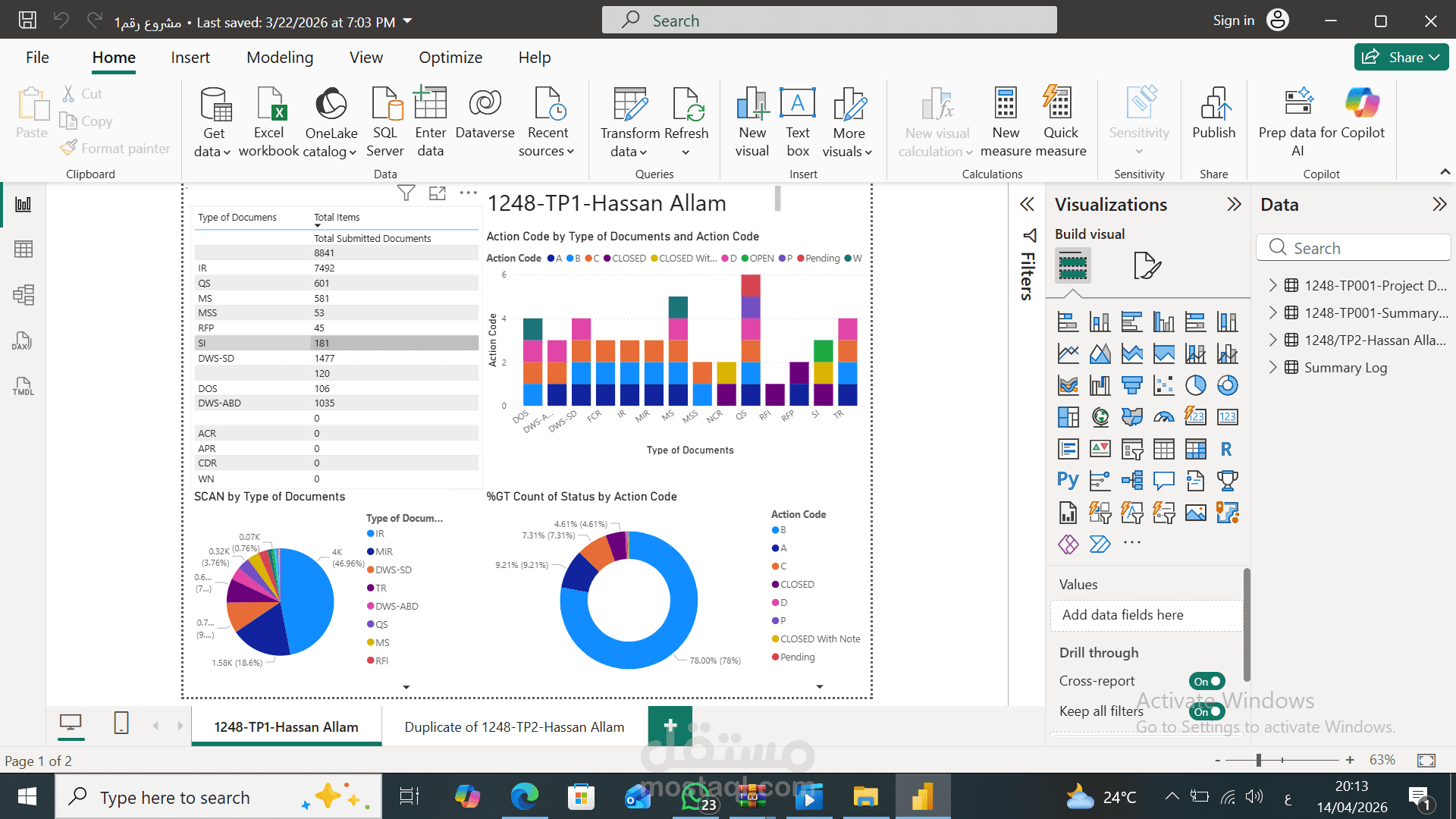Fit the report page to window
This screenshot has width=1456, height=819.
pos(1426,760)
